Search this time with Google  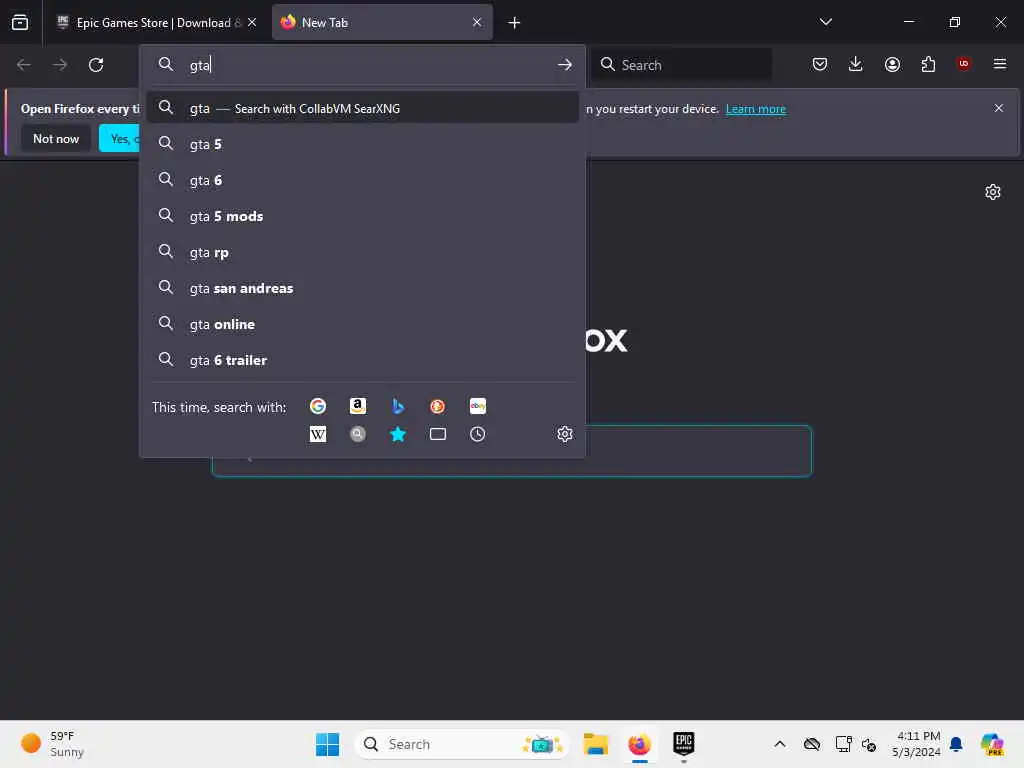(x=318, y=406)
